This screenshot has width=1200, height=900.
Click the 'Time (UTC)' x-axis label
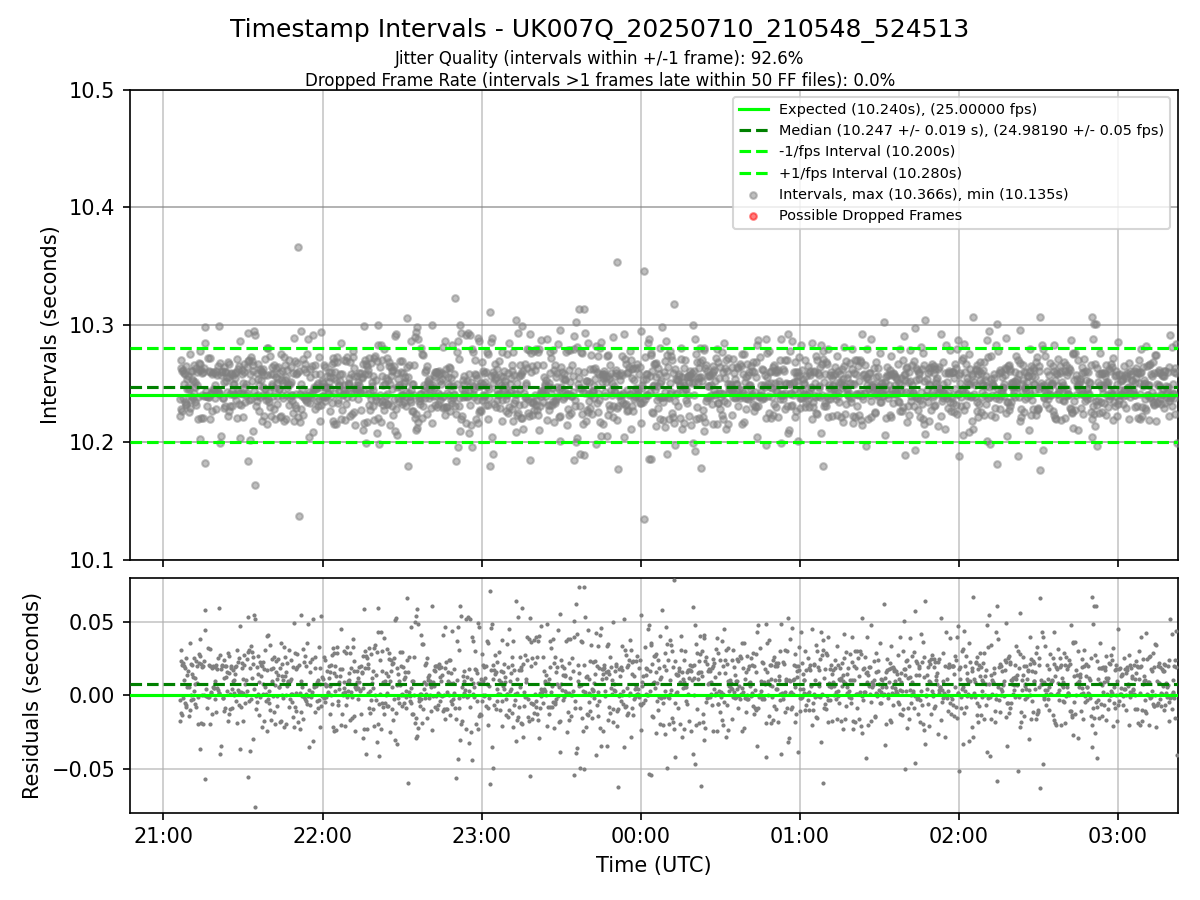tap(653, 865)
